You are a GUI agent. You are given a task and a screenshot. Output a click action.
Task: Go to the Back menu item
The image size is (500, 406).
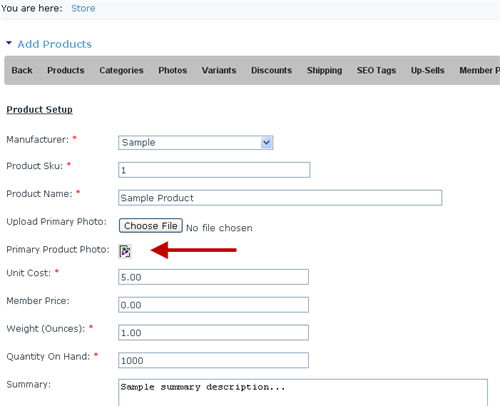click(x=22, y=70)
